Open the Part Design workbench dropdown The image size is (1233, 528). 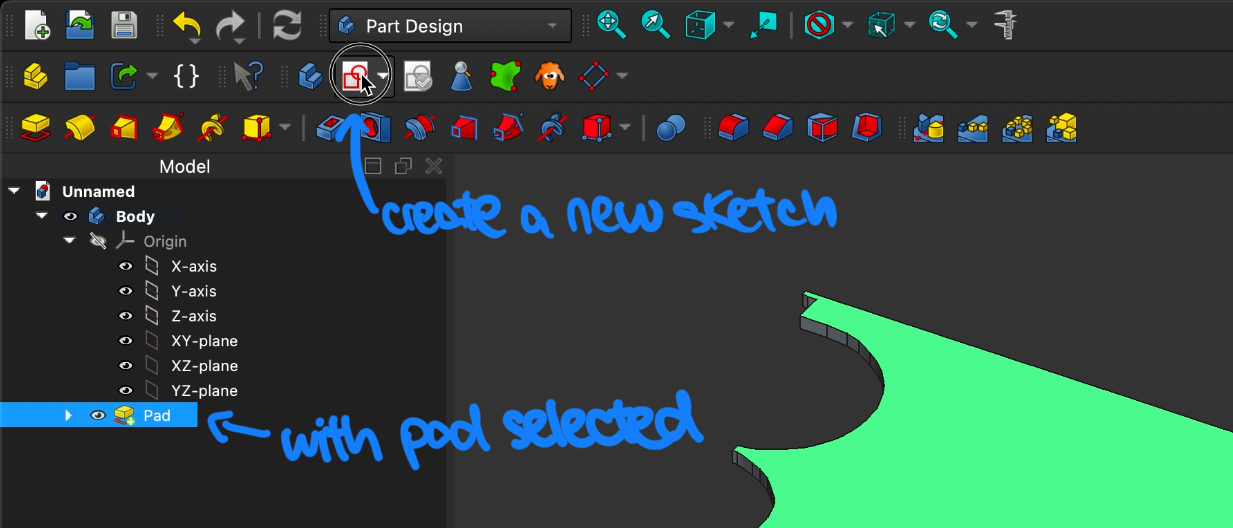coord(450,26)
